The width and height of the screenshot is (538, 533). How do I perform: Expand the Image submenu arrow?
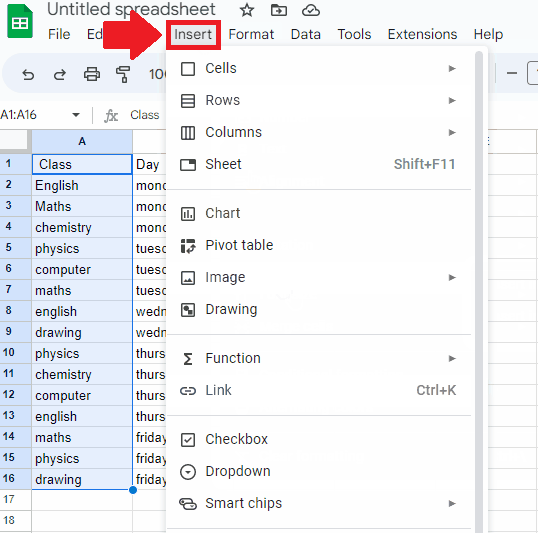click(x=452, y=277)
